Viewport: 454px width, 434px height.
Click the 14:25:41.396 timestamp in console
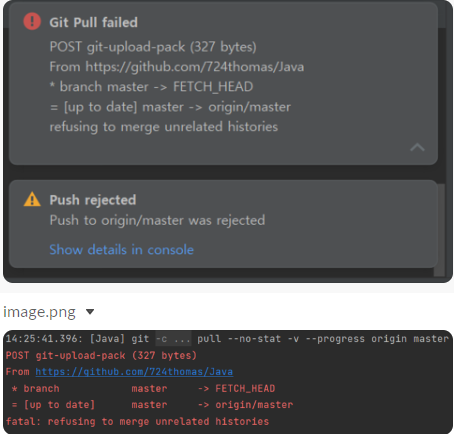[44, 339]
